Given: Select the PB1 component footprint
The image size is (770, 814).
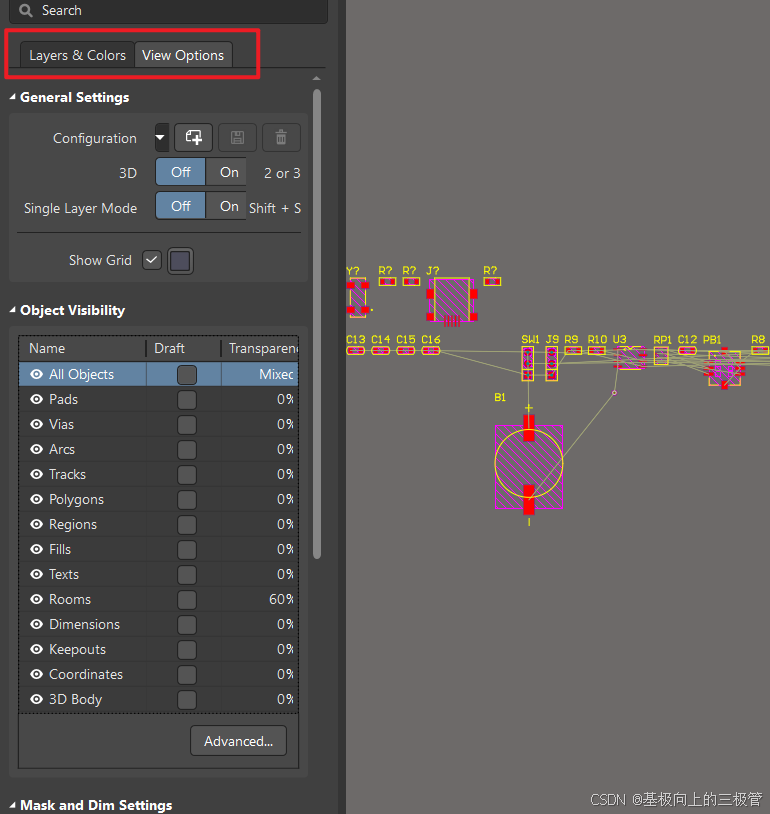Looking at the screenshot, I should pos(725,369).
